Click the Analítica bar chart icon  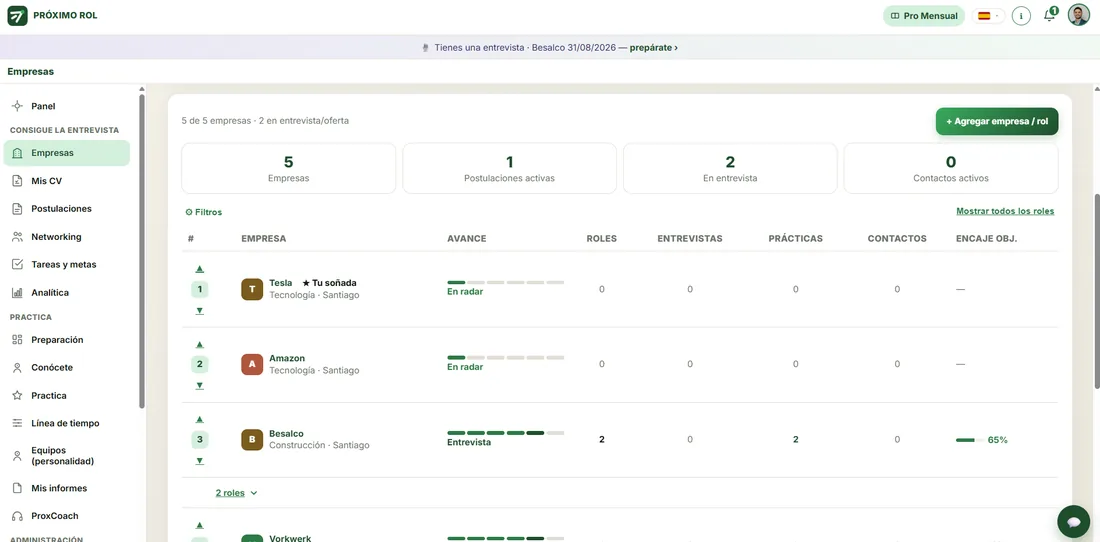click(18, 292)
